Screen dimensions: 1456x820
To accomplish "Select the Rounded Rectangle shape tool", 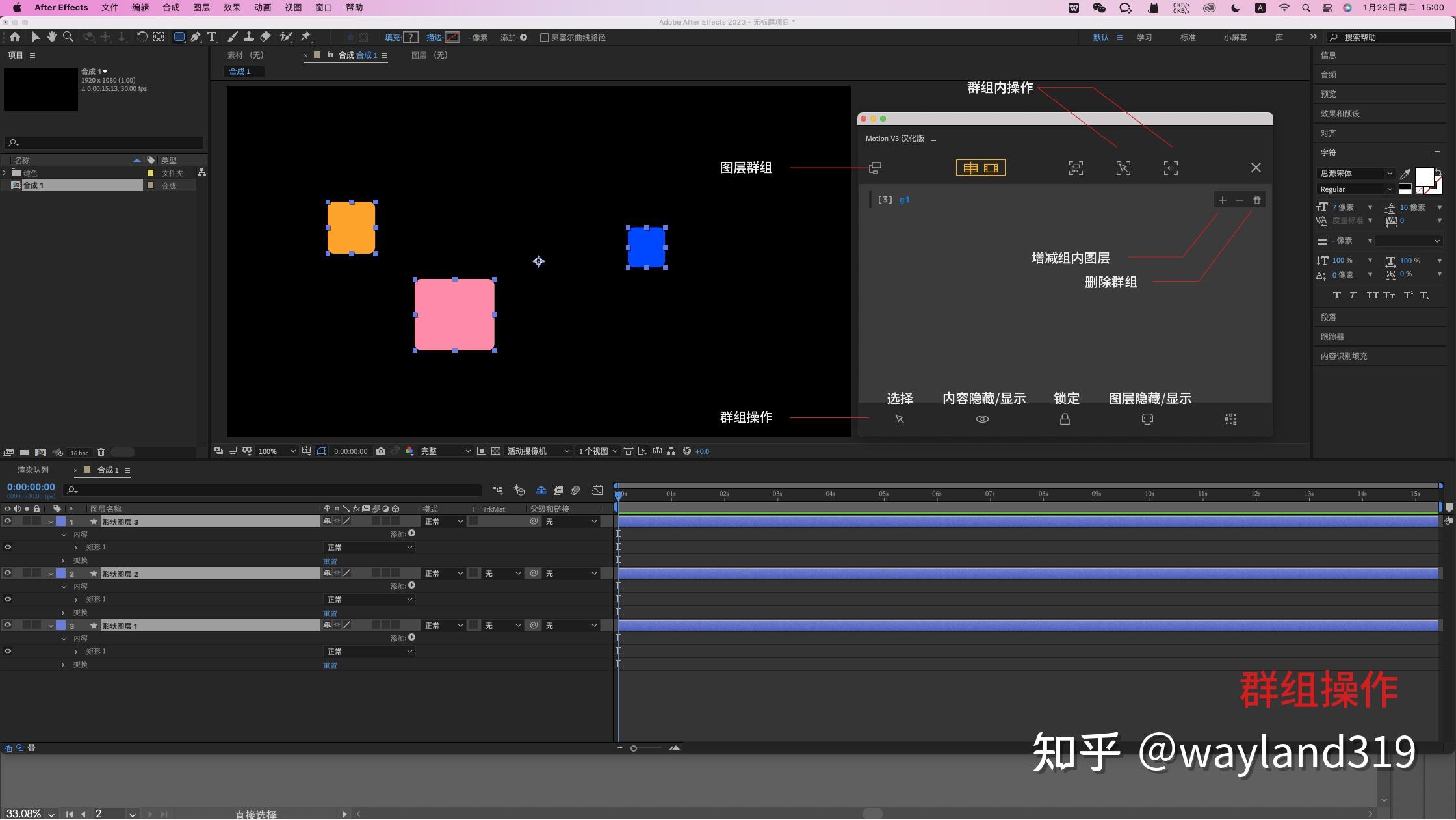I will tap(179, 36).
